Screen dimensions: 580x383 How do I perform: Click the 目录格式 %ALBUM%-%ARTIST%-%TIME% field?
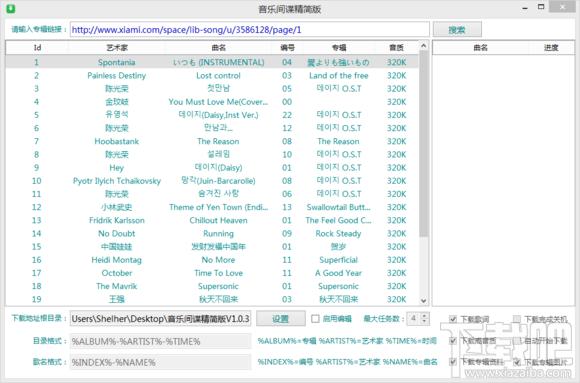161,341
